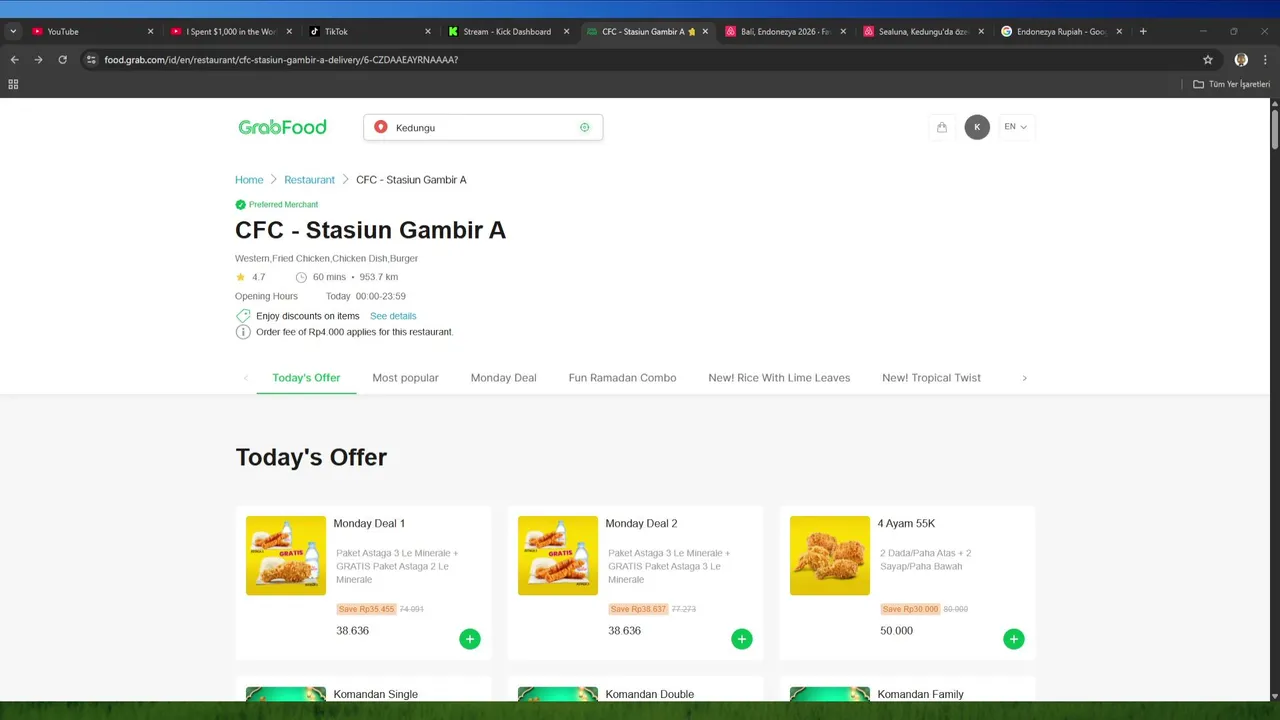This screenshot has width=1280, height=720.
Task: Open Monday Deal 1 food thumbnail
Action: pos(286,556)
